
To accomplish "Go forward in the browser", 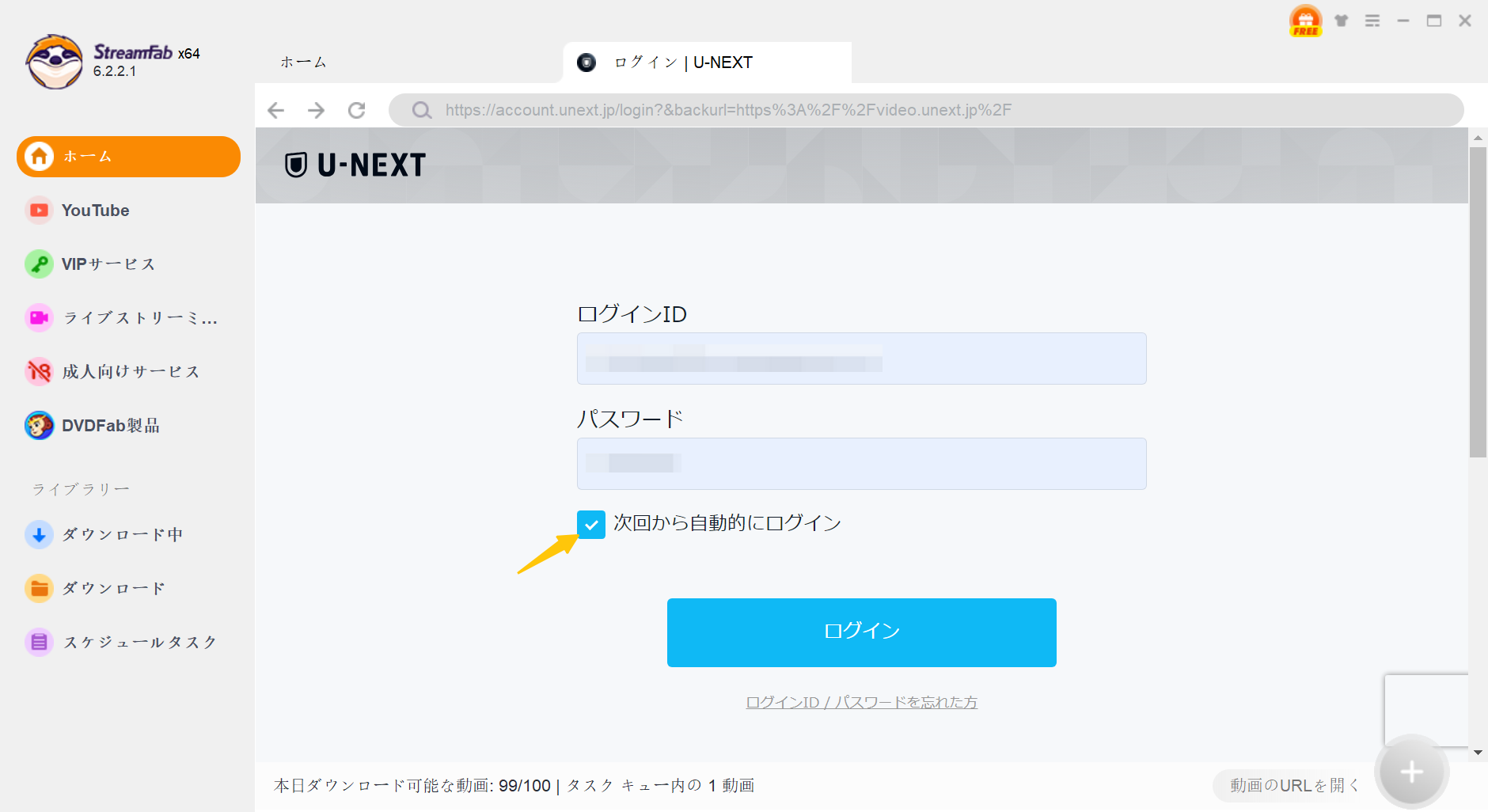I will click(x=316, y=110).
